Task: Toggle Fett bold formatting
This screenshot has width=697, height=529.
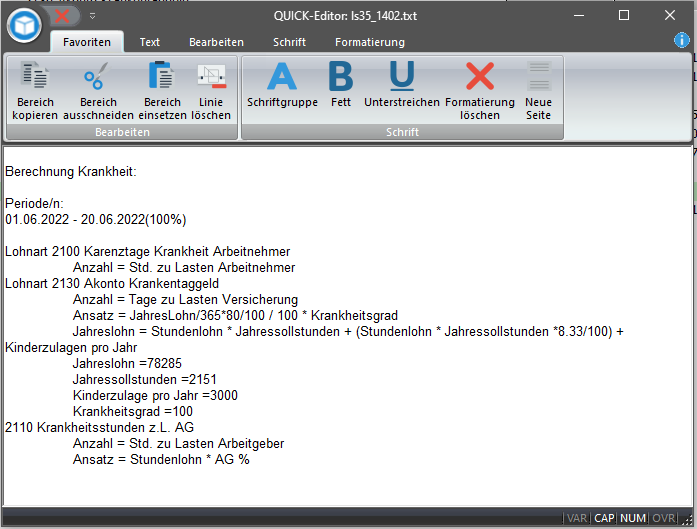Action: pos(341,78)
